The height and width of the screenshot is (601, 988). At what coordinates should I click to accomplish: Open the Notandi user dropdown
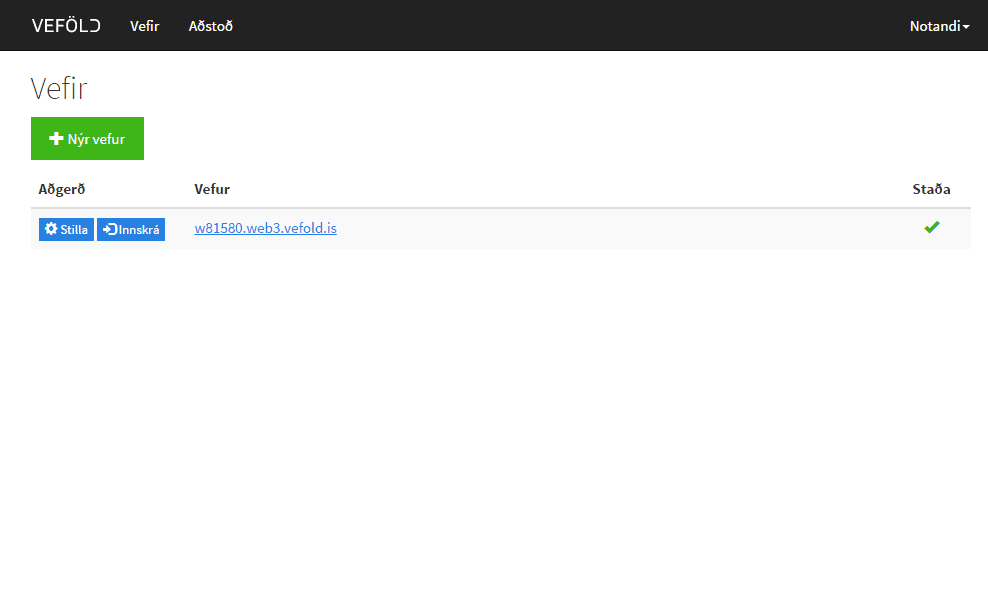[938, 26]
